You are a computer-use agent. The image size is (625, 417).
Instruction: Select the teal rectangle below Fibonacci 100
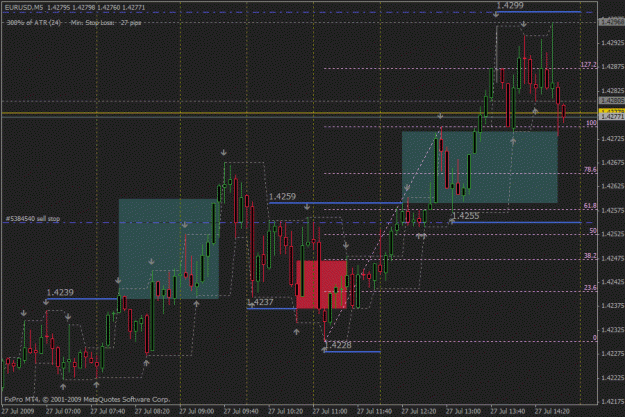[x=480, y=167]
